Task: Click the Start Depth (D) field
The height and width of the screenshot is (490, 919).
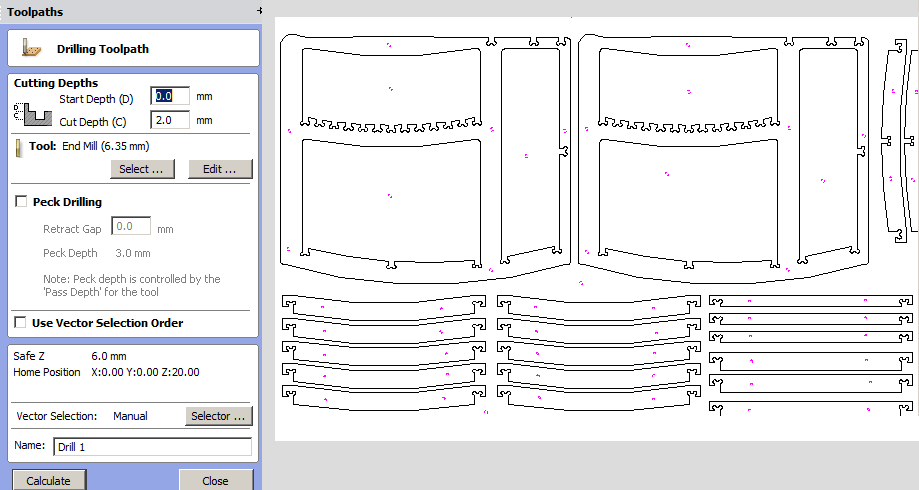Action: coord(170,96)
